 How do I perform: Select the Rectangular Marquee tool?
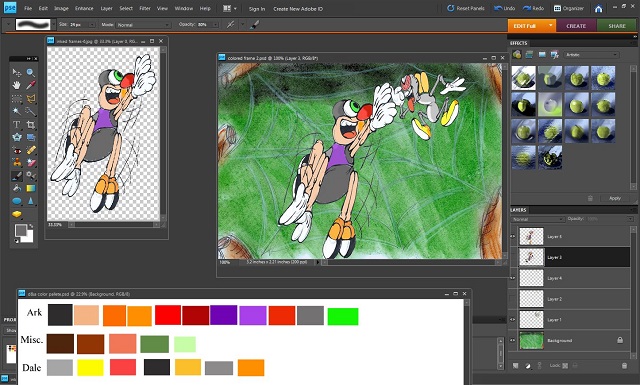[x=17, y=98]
